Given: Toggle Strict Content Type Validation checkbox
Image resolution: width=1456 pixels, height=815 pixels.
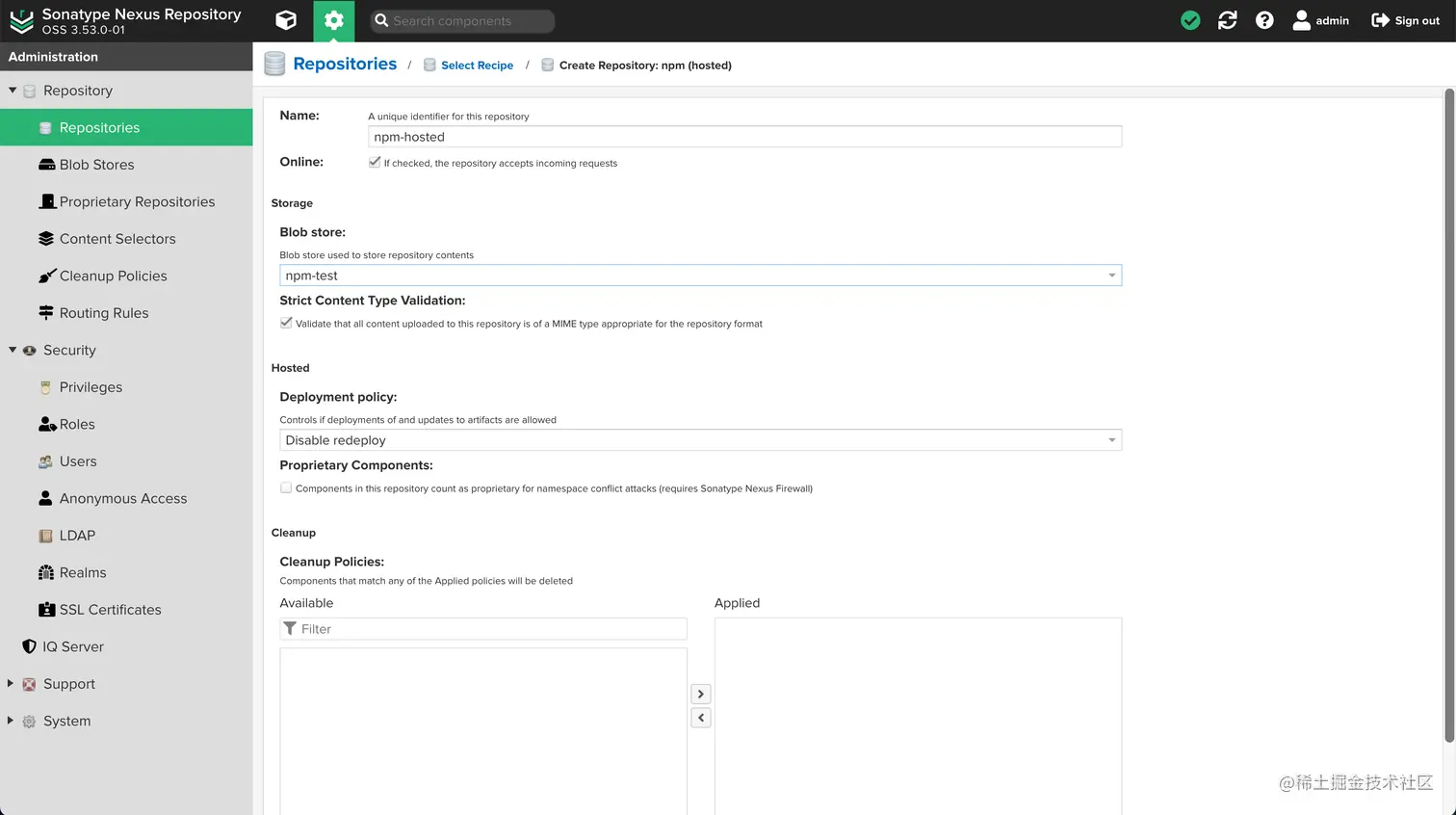Looking at the screenshot, I should tap(286, 323).
